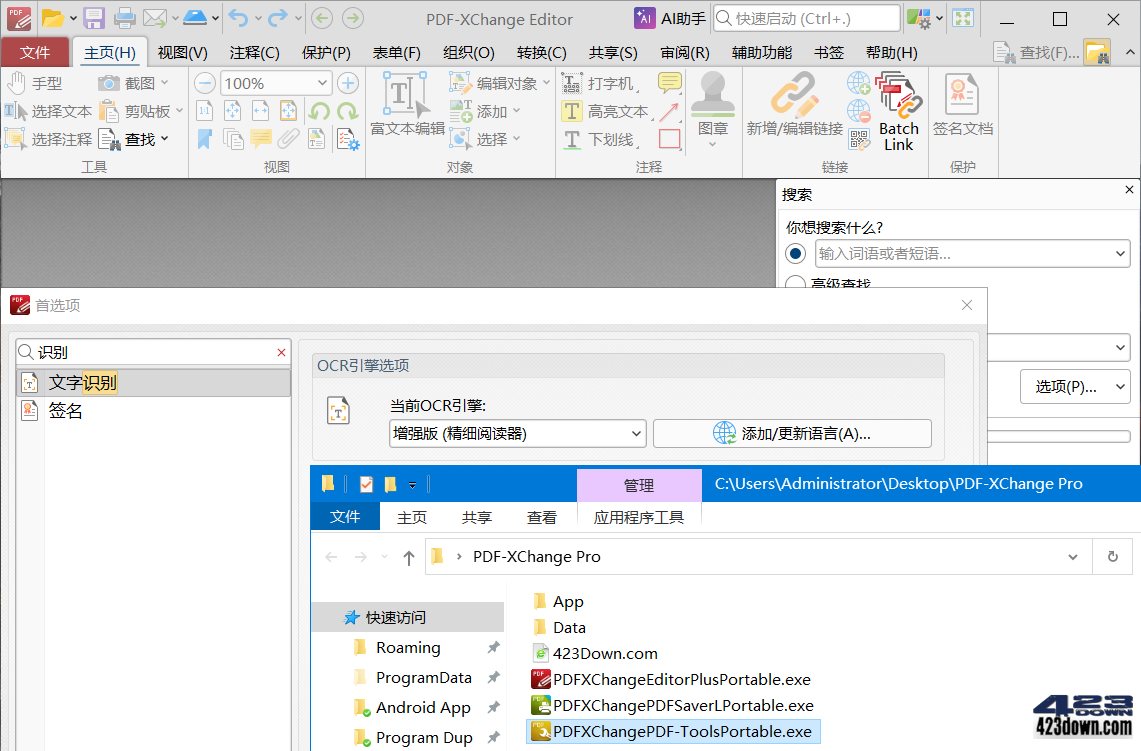1141x751 pixels.
Task: Select the red arrow annotation tool
Action: tap(669, 111)
